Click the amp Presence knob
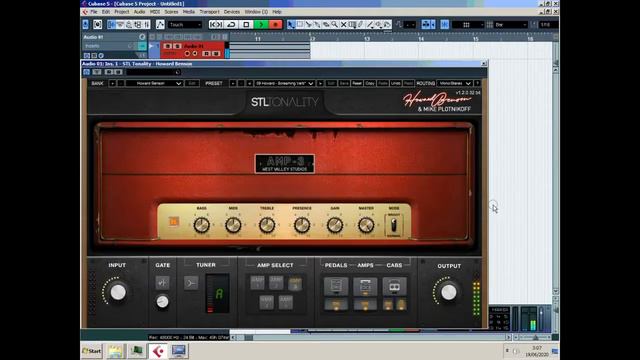This screenshot has width=640, height=360. point(302,225)
